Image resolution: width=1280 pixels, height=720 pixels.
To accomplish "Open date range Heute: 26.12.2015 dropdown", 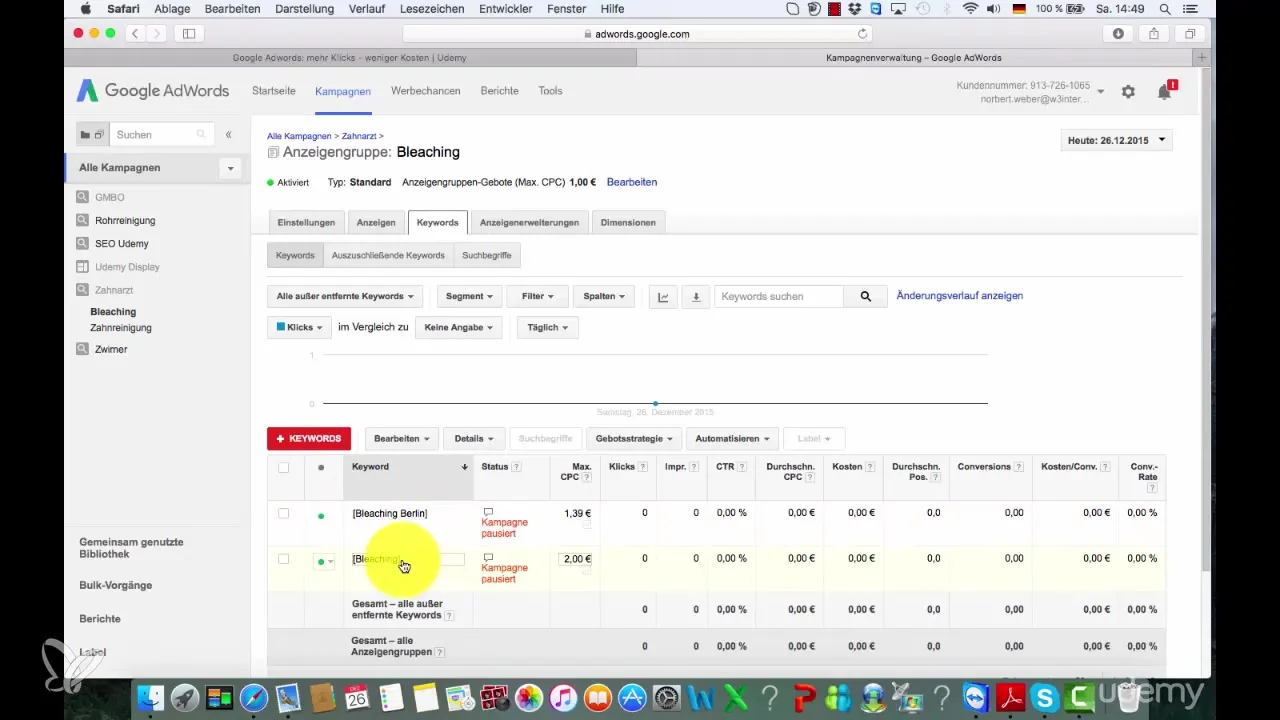I will coord(1116,141).
